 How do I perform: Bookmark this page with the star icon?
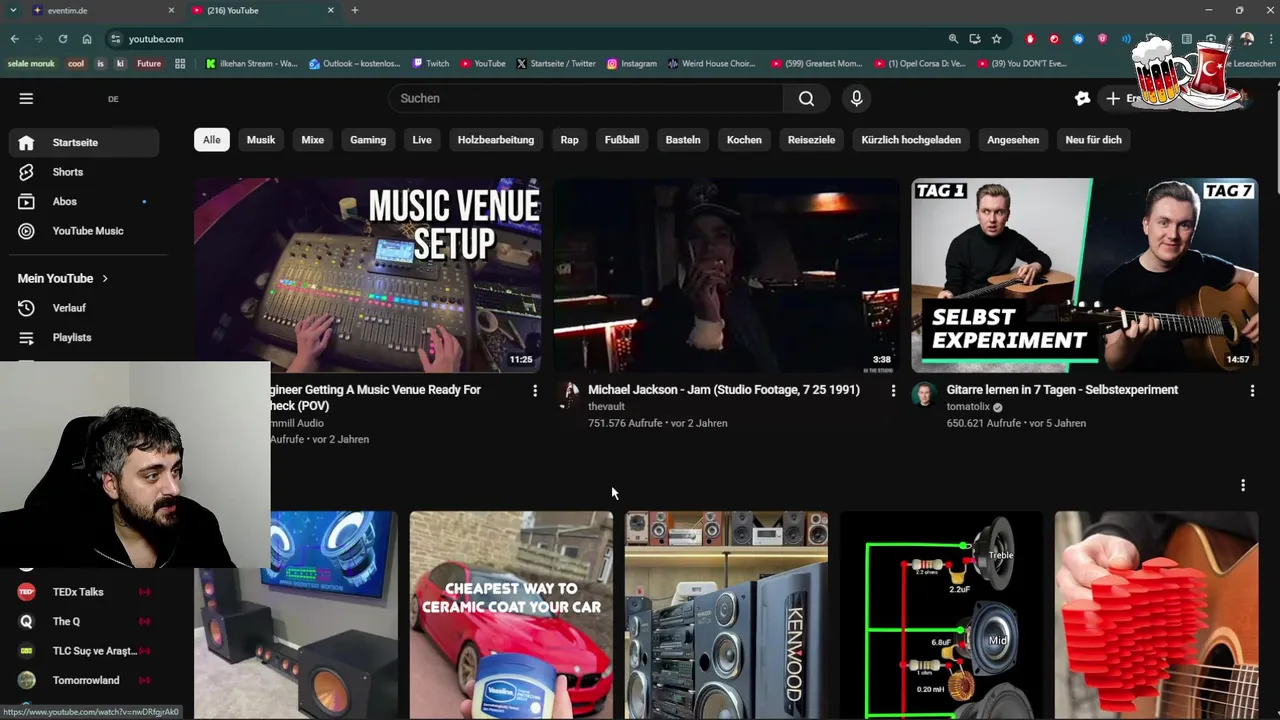(x=996, y=39)
